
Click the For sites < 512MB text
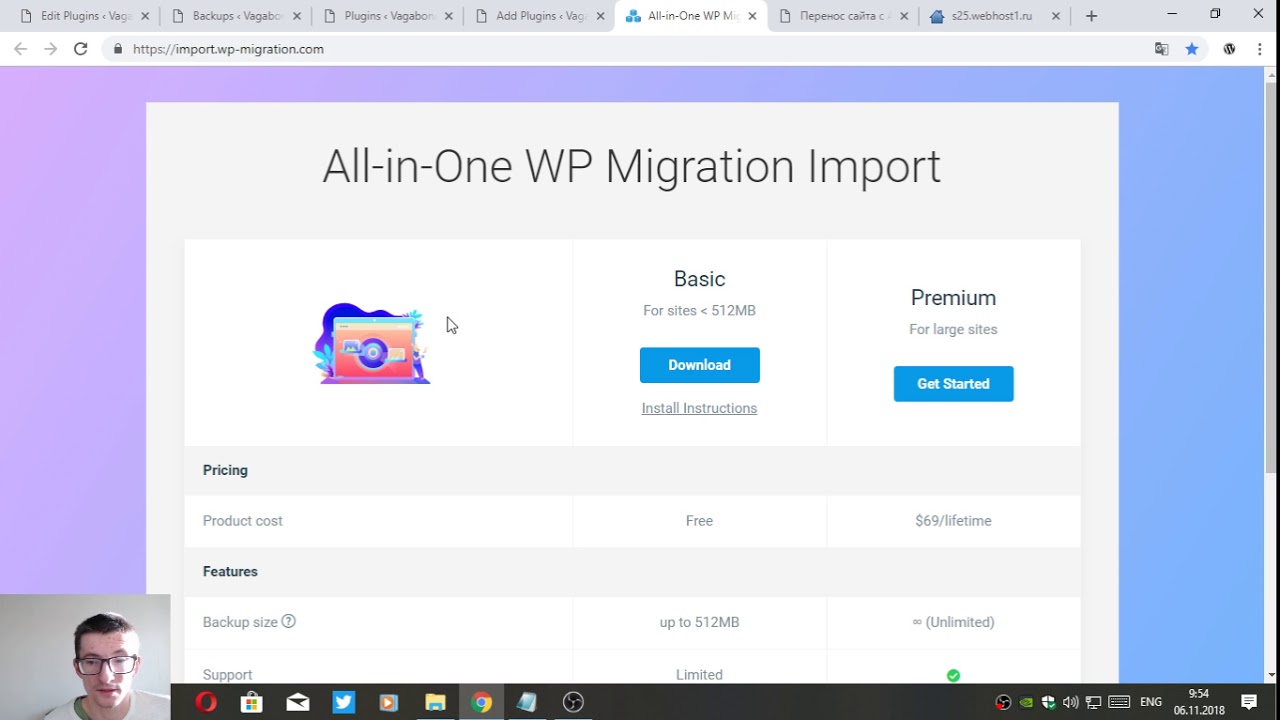coord(699,311)
